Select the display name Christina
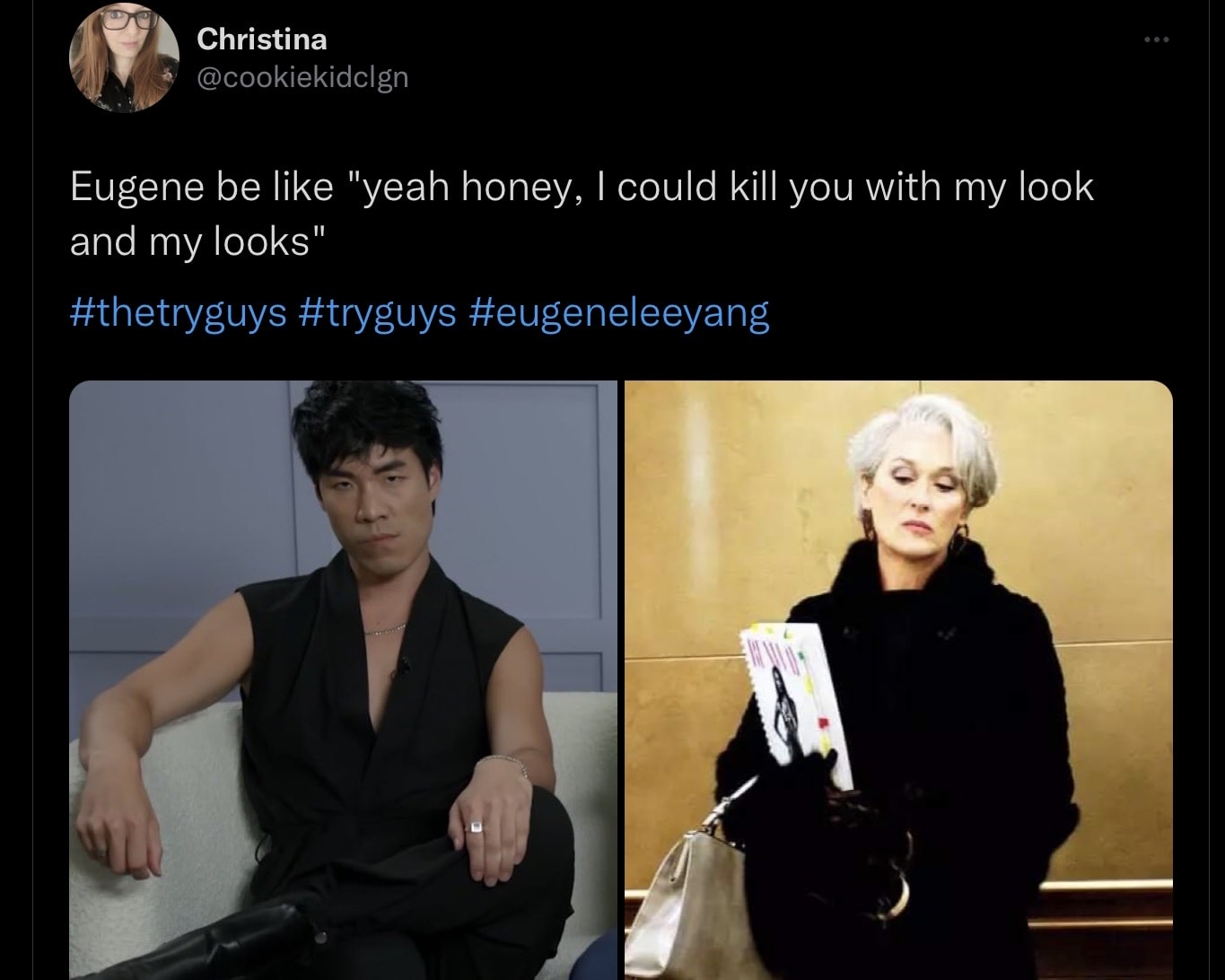The height and width of the screenshot is (980, 1225). coord(261,39)
